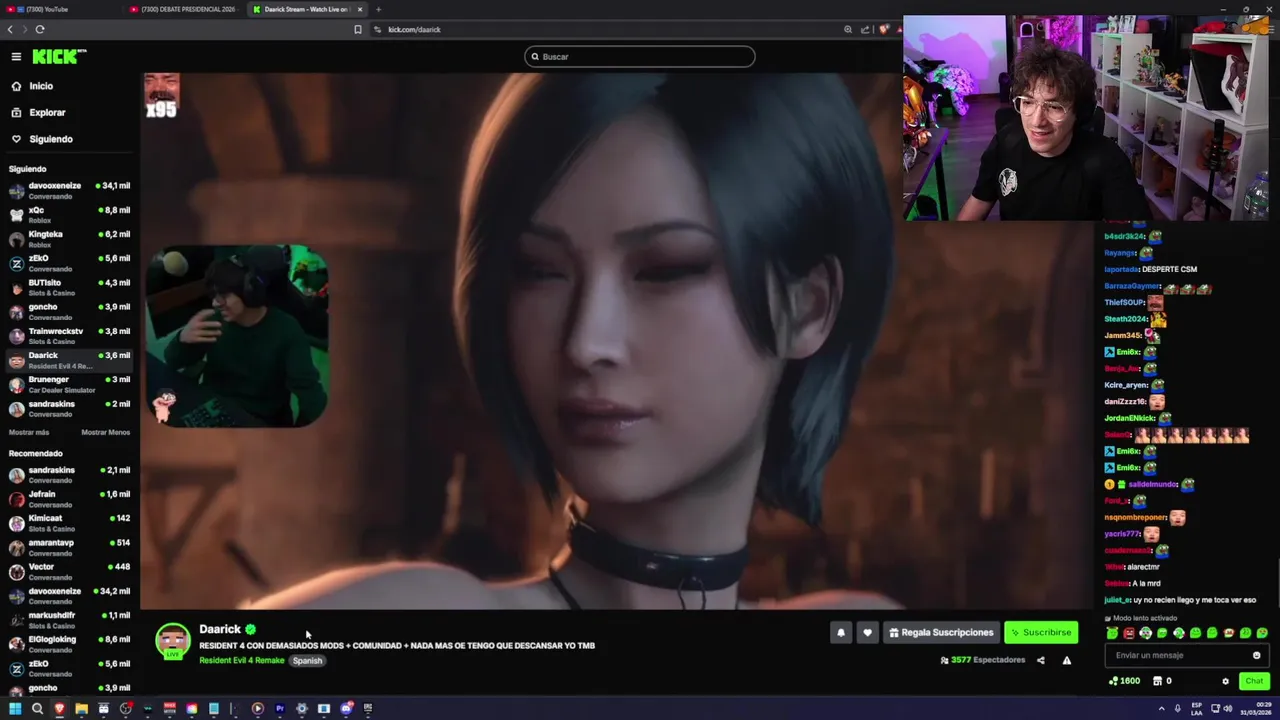Screen dimensions: 1280x720
Task: Open File Explorer from taskbar
Action: click(81, 708)
